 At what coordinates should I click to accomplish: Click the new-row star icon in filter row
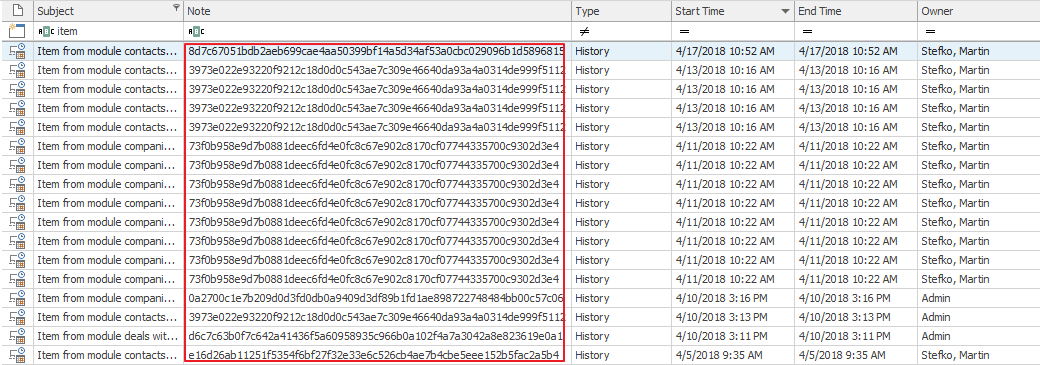coord(17,31)
